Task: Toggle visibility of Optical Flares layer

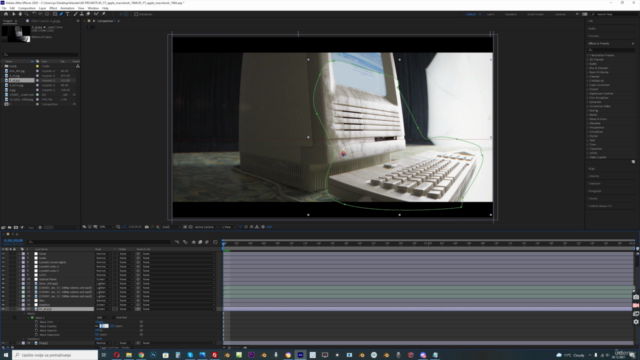Action: tap(3, 279)
